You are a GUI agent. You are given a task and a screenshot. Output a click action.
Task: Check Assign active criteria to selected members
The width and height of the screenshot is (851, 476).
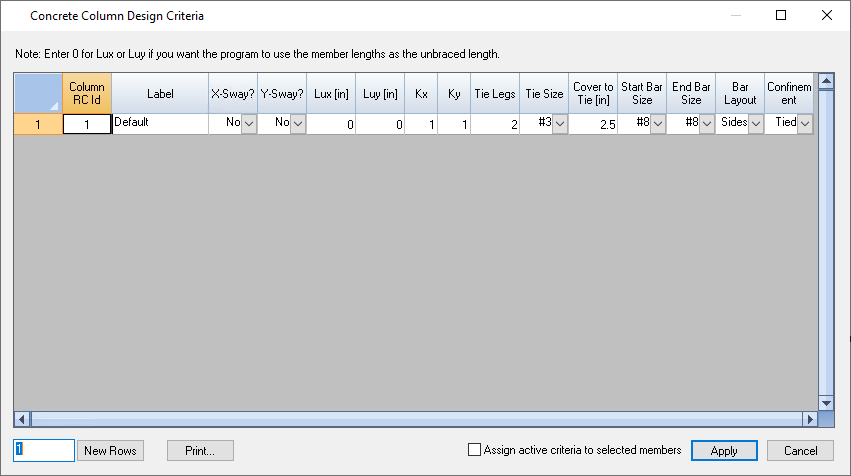tap(474, 450)
